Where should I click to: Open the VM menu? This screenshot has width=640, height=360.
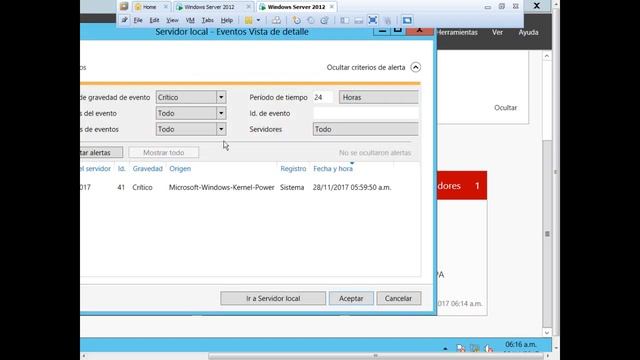190,20
